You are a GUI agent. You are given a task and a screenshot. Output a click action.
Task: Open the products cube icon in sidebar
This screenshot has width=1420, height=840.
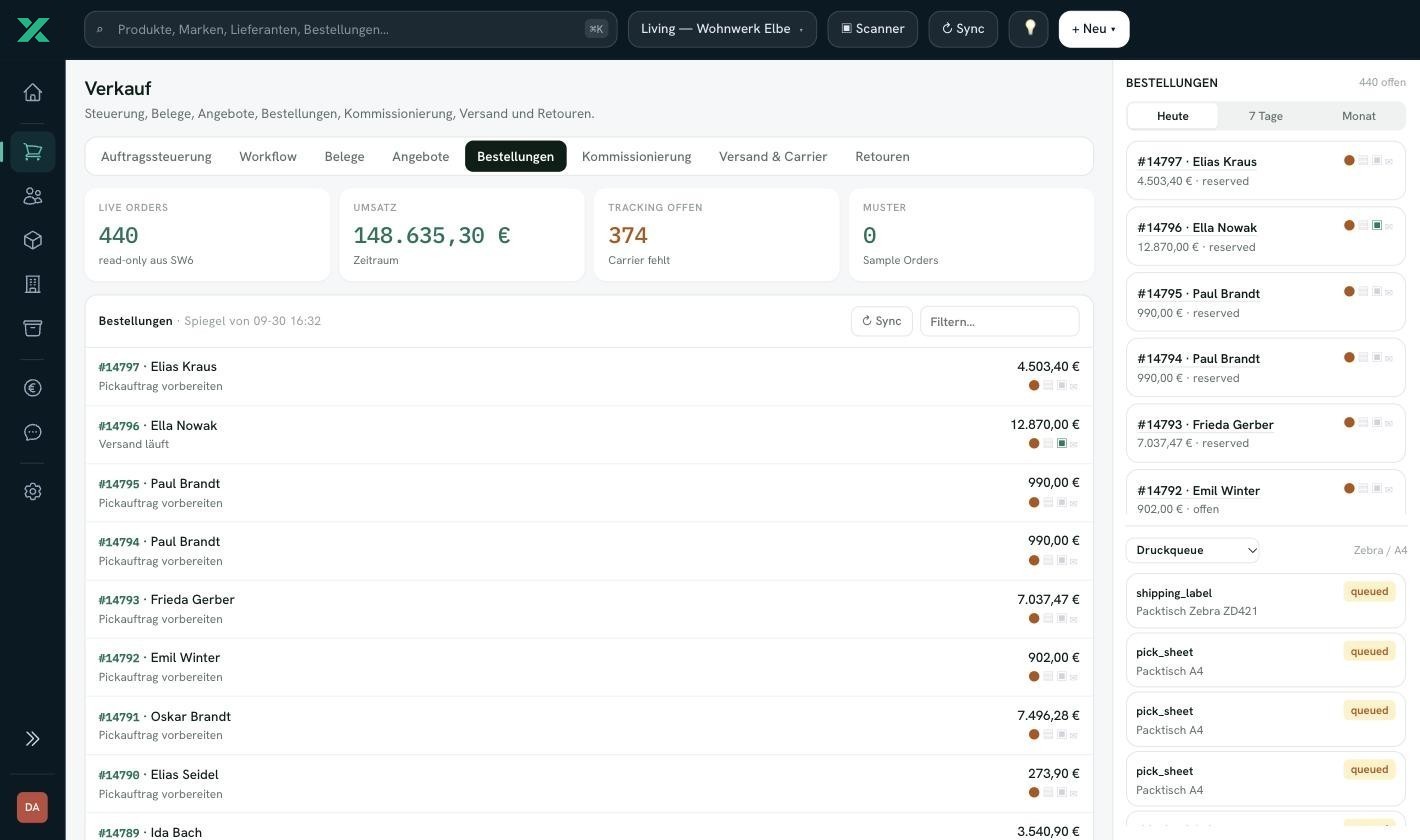click(33, 240)
